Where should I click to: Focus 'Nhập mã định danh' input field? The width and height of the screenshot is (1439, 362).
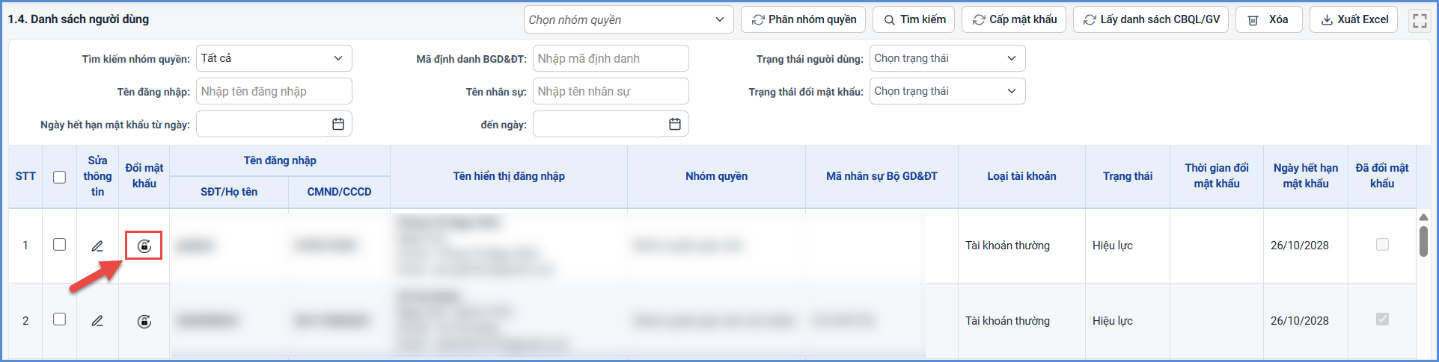tap(611, 58)
